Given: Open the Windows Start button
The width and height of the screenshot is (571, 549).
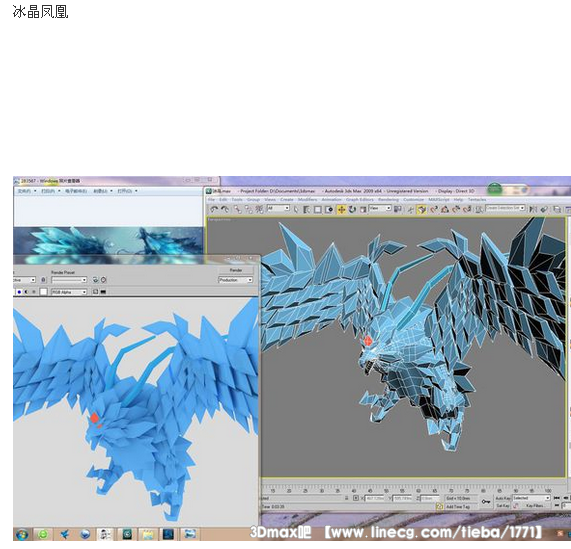Looking at the screenshot, I should [22, 534].
